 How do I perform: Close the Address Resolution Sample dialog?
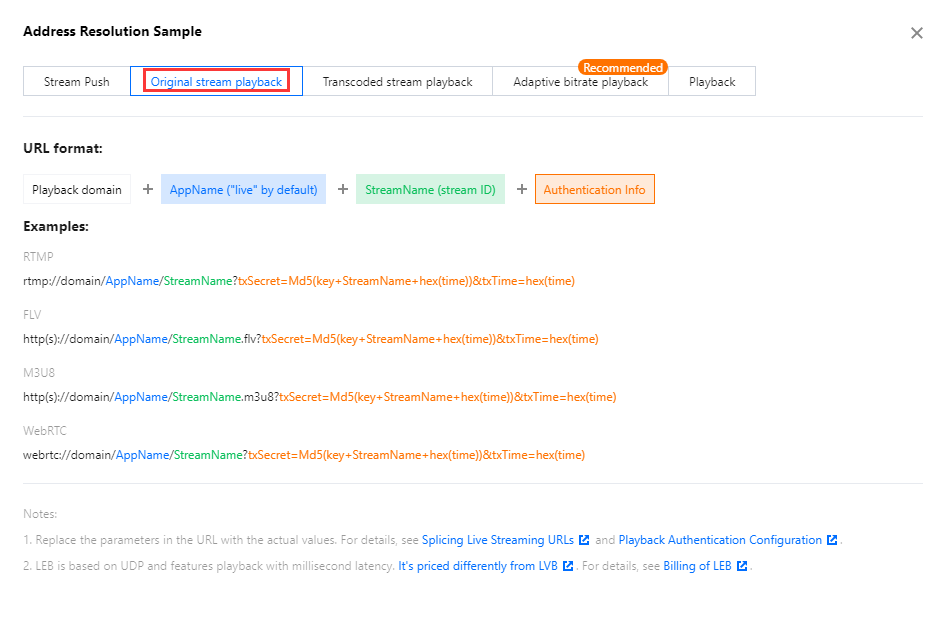pos(916,33)
